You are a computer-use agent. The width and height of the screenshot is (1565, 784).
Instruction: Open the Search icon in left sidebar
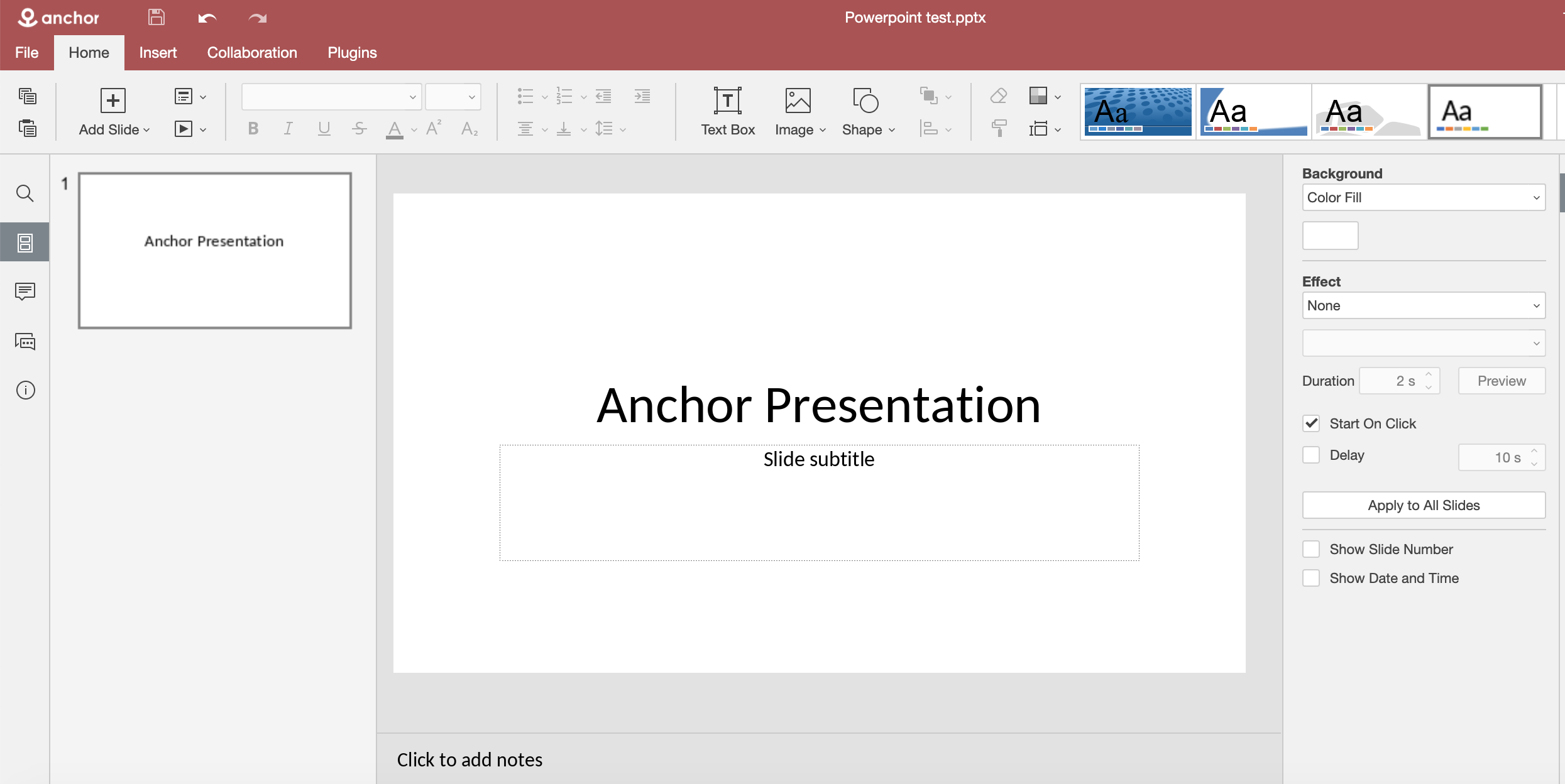pos(25,193)
